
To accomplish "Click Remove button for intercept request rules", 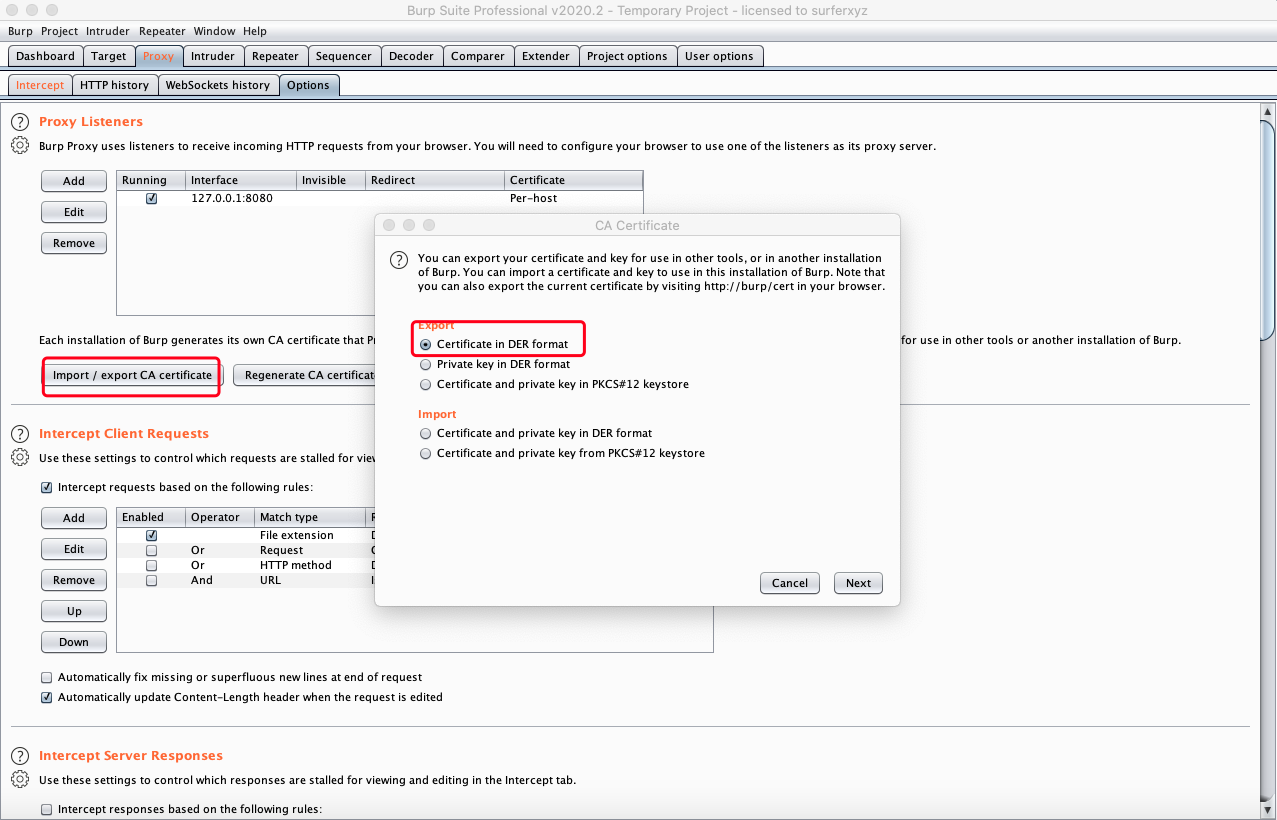I will click(74, 580).
